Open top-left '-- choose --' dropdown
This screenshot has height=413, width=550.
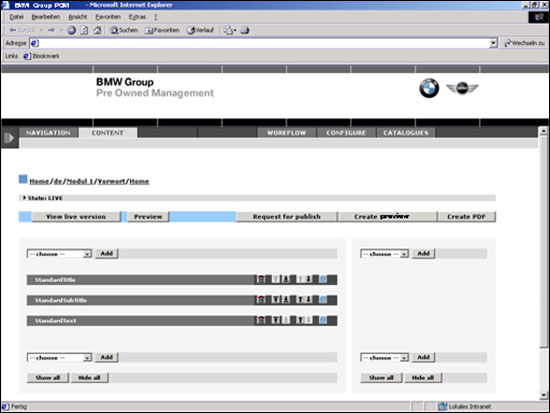59,254
